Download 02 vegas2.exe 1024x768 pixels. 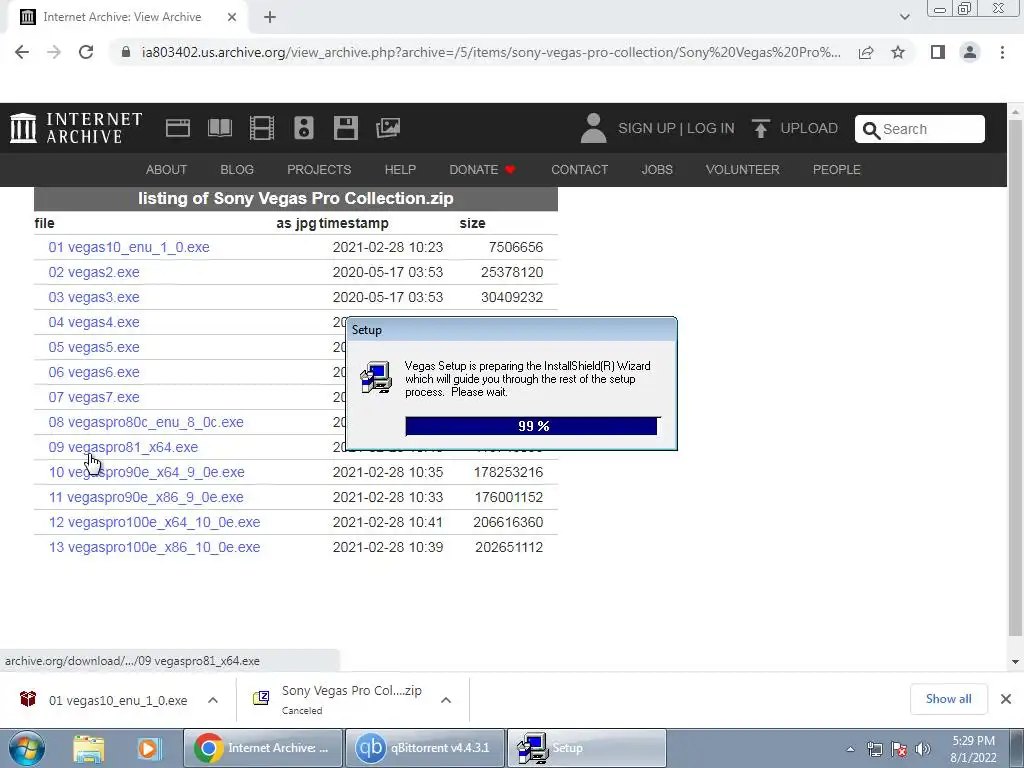point(93,272)
